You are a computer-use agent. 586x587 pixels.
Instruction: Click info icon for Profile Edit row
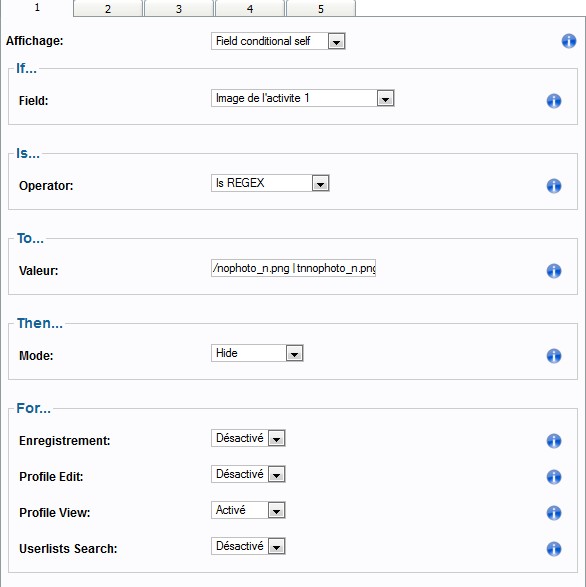point(554,477)
